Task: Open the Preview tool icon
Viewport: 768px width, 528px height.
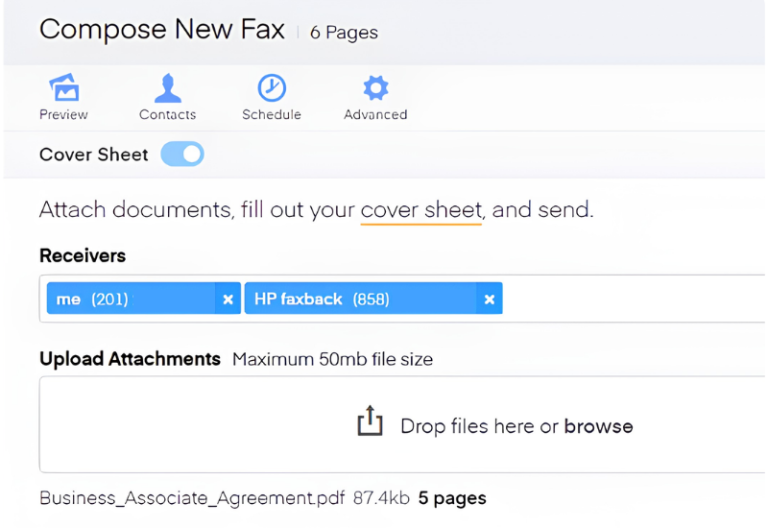Action: [x=64, y=87]
